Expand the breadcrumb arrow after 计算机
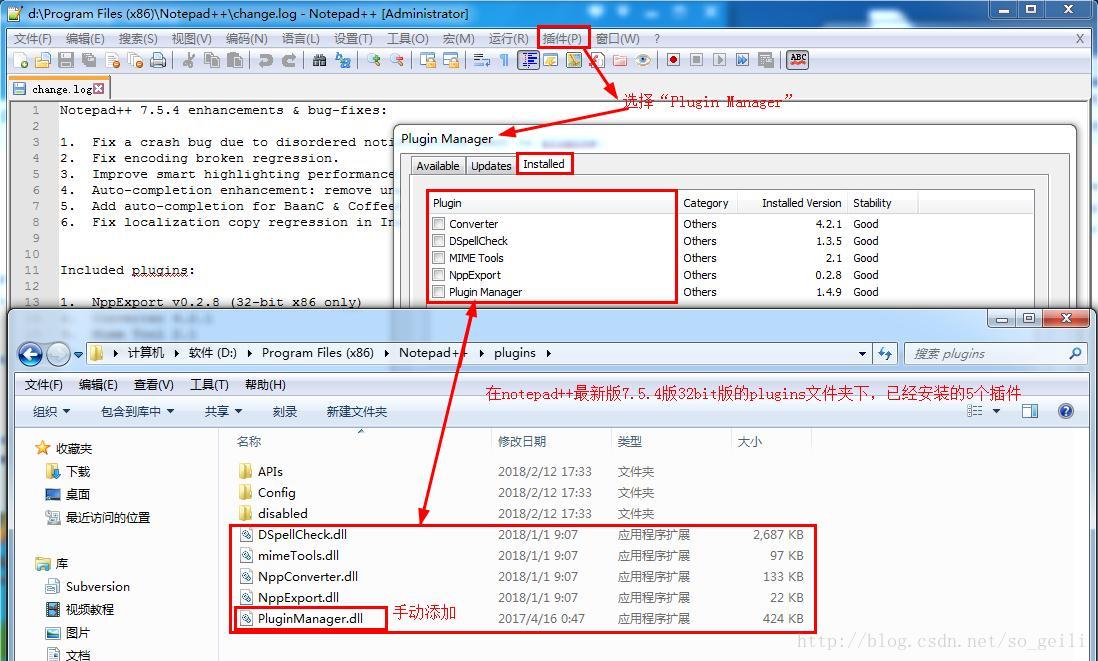The width and height of the screenshot is (1098, 661). pyautogui.click(x=177, y=353)
